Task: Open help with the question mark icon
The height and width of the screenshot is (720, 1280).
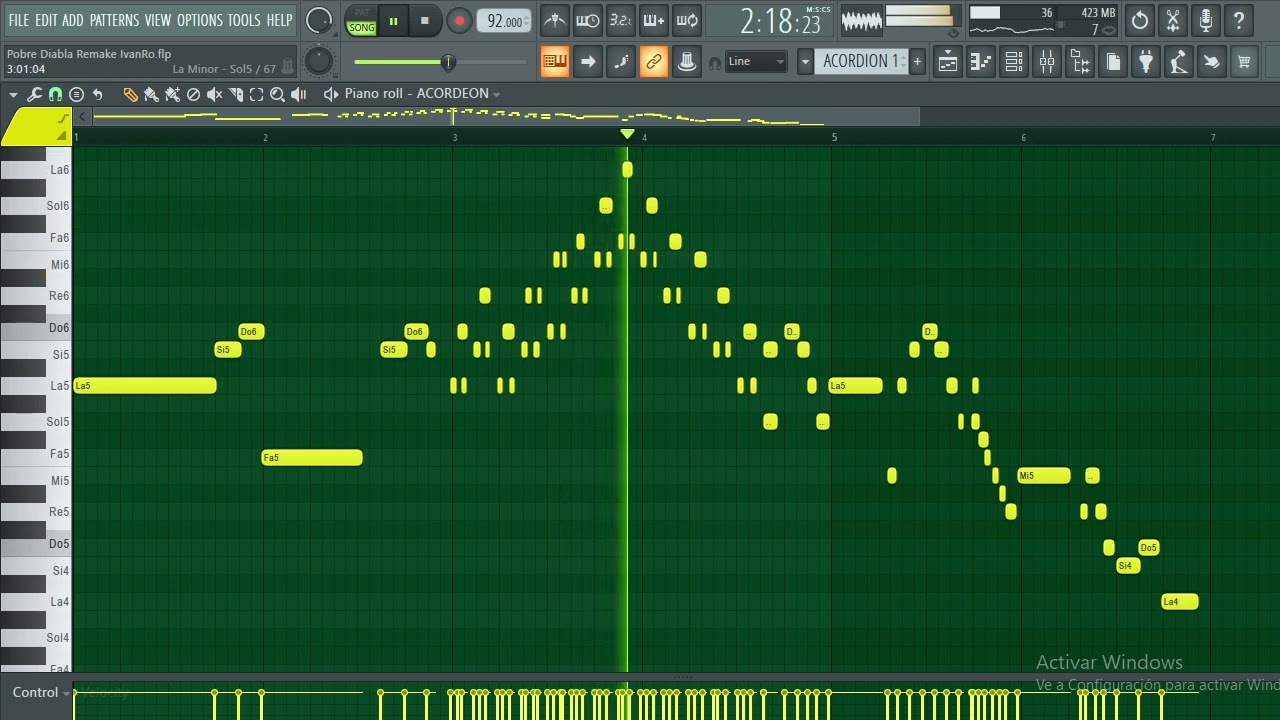Action: (1239, 20)
